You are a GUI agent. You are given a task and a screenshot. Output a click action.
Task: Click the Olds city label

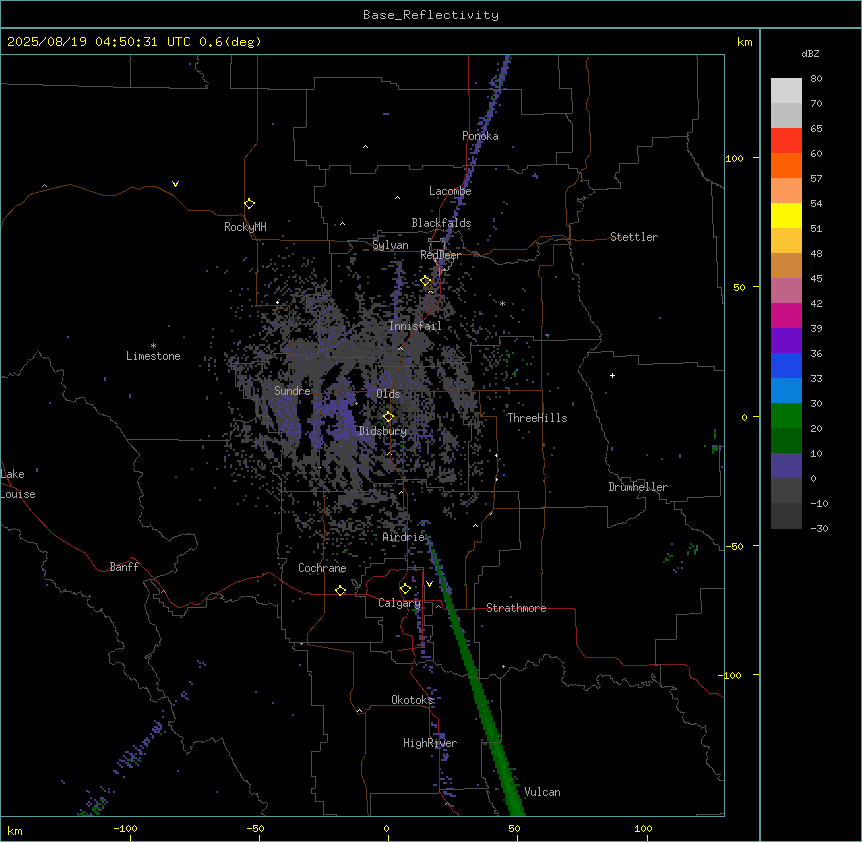tap(388, 394)
